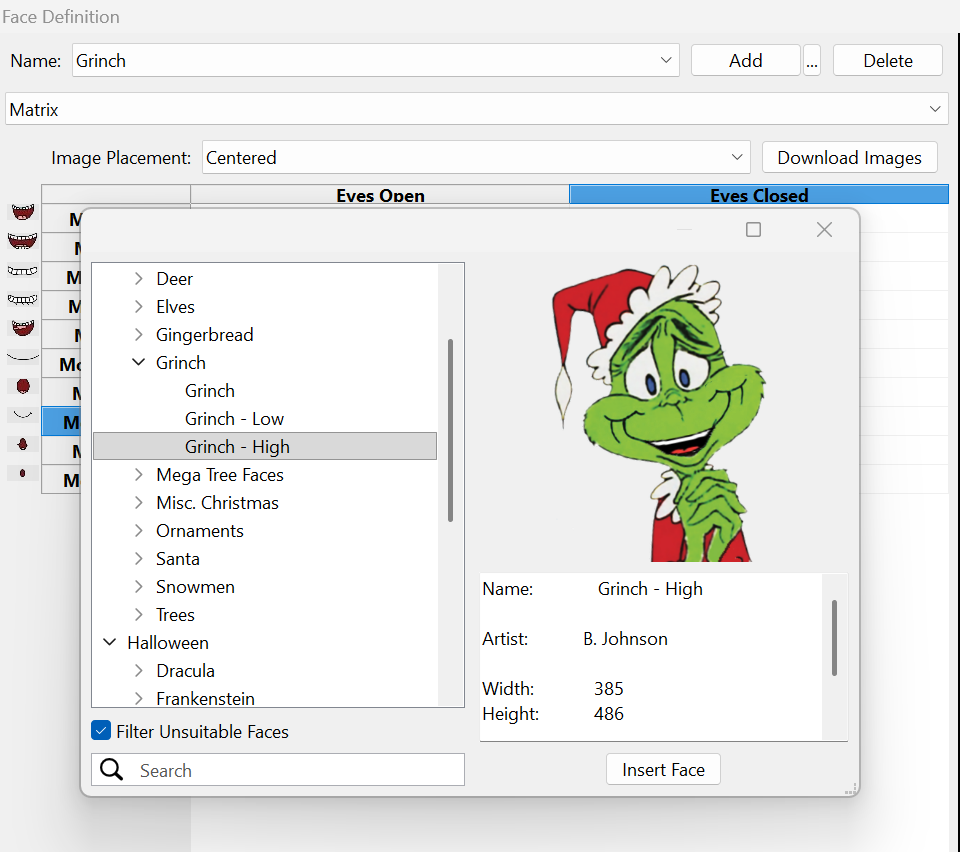Click the small curved smile mouth icon
Image resolution: width=960 pixels, height=852 pixels.
[23, 413]
